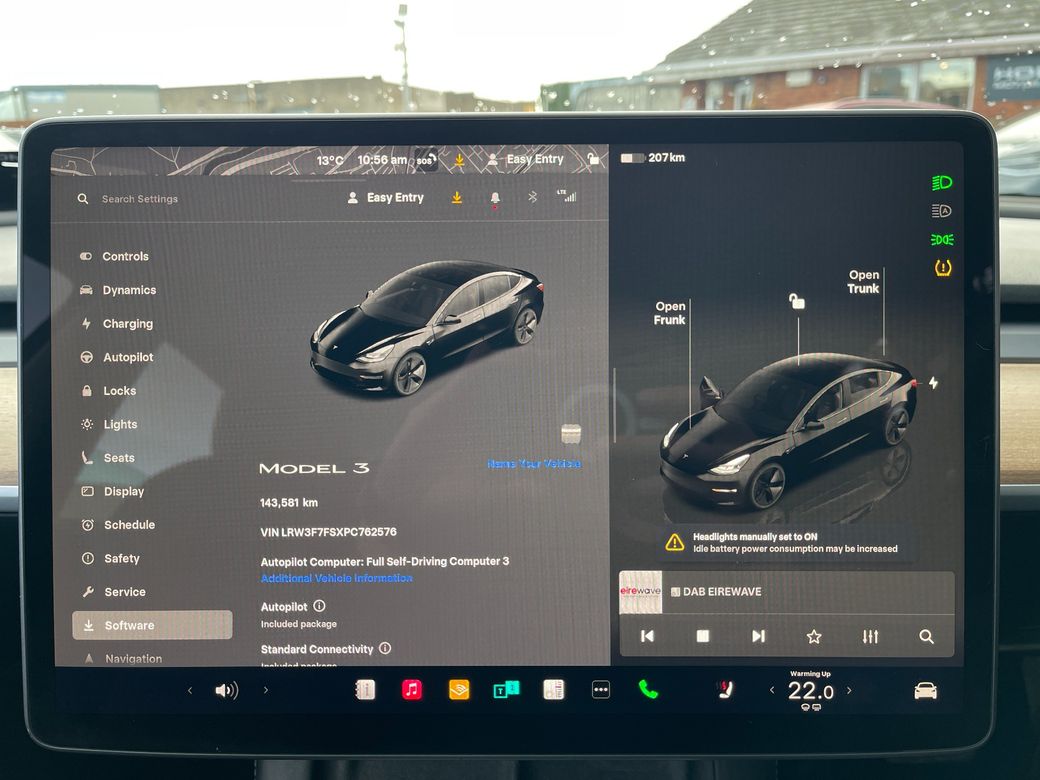Image resolution: width=1040 pixels, height=780 pixels.
Task: Tap the tire pressure warning indicator
Action: point(940,267)
